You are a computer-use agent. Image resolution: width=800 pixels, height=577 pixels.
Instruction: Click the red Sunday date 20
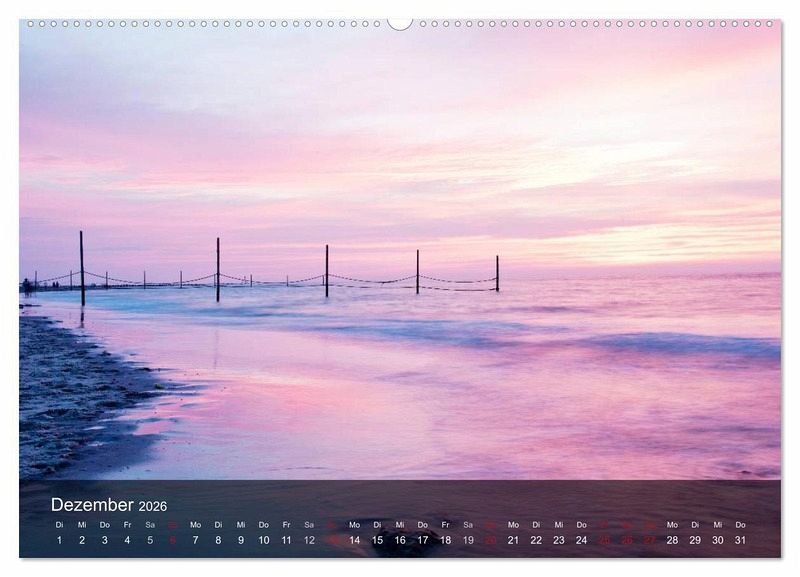[490, 540]
